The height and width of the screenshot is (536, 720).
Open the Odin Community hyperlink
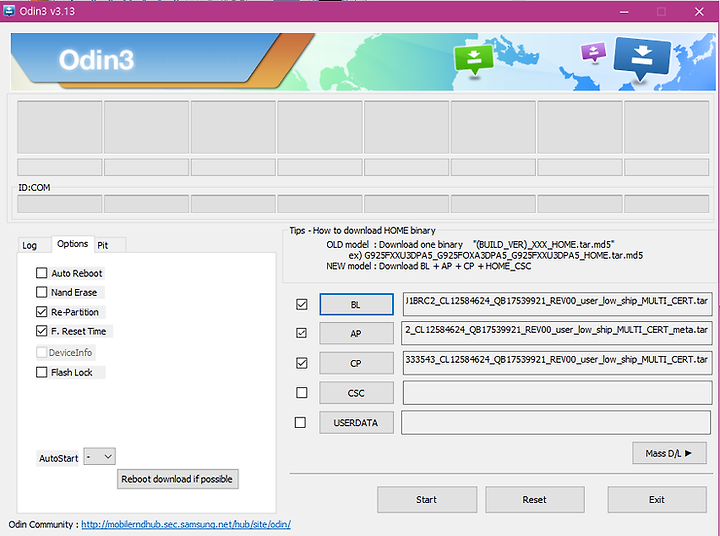(186, 524)
